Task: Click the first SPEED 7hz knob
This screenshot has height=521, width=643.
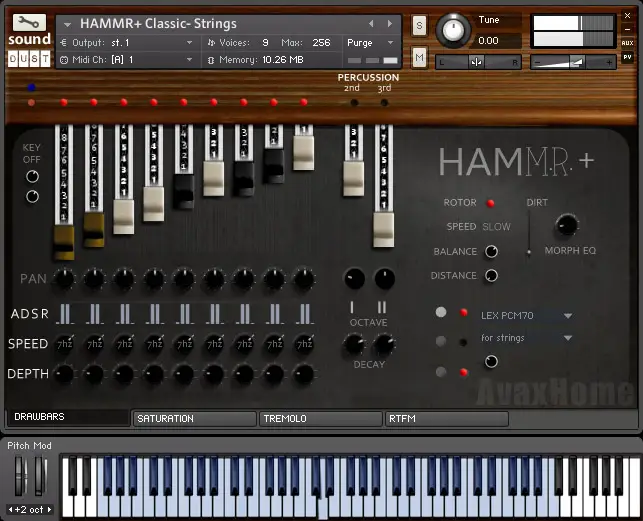Action: (x=64, y=344)
